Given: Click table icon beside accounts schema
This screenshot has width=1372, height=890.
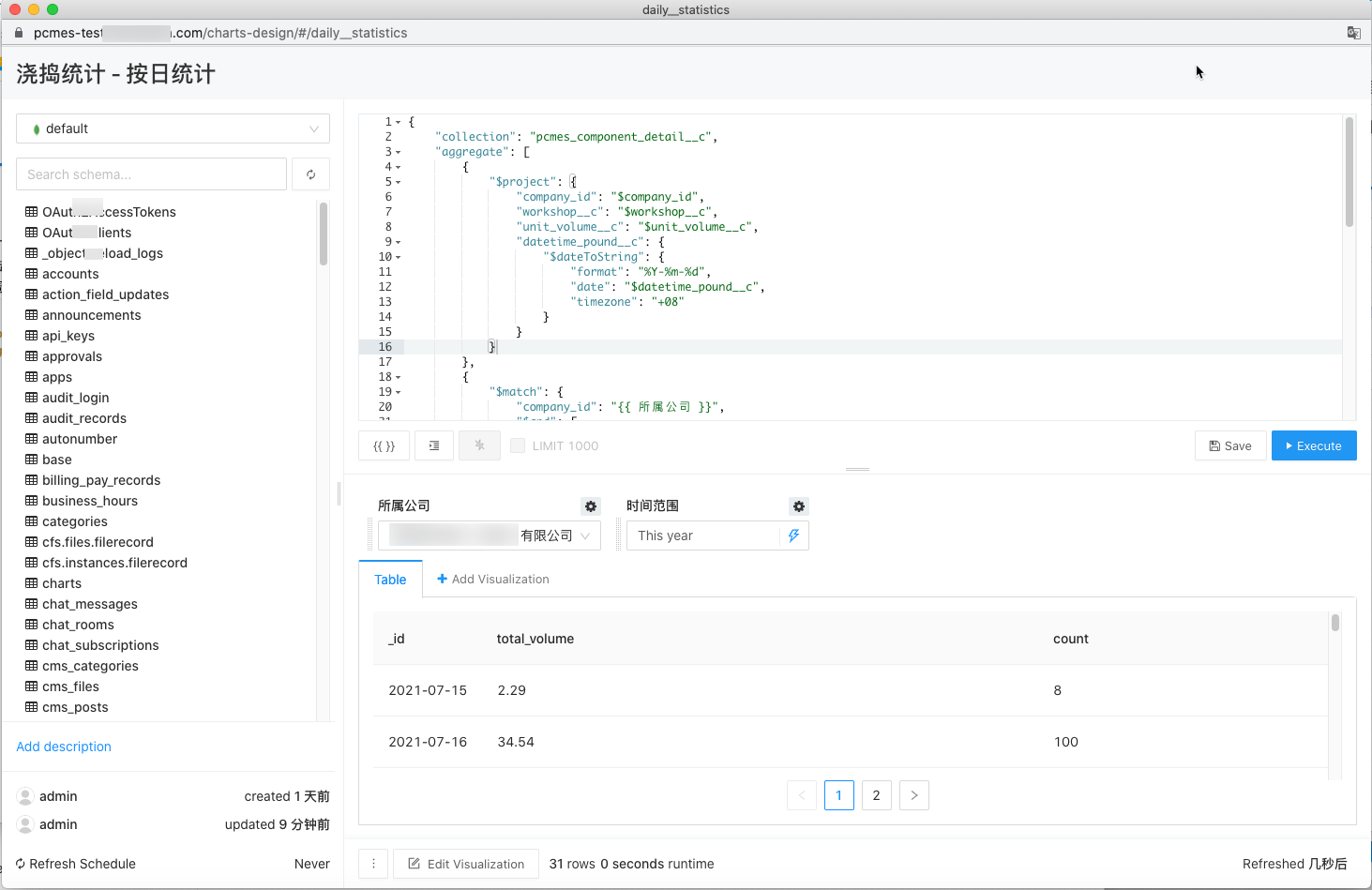Looking at the screenshot, I should [x=32, y=274].
